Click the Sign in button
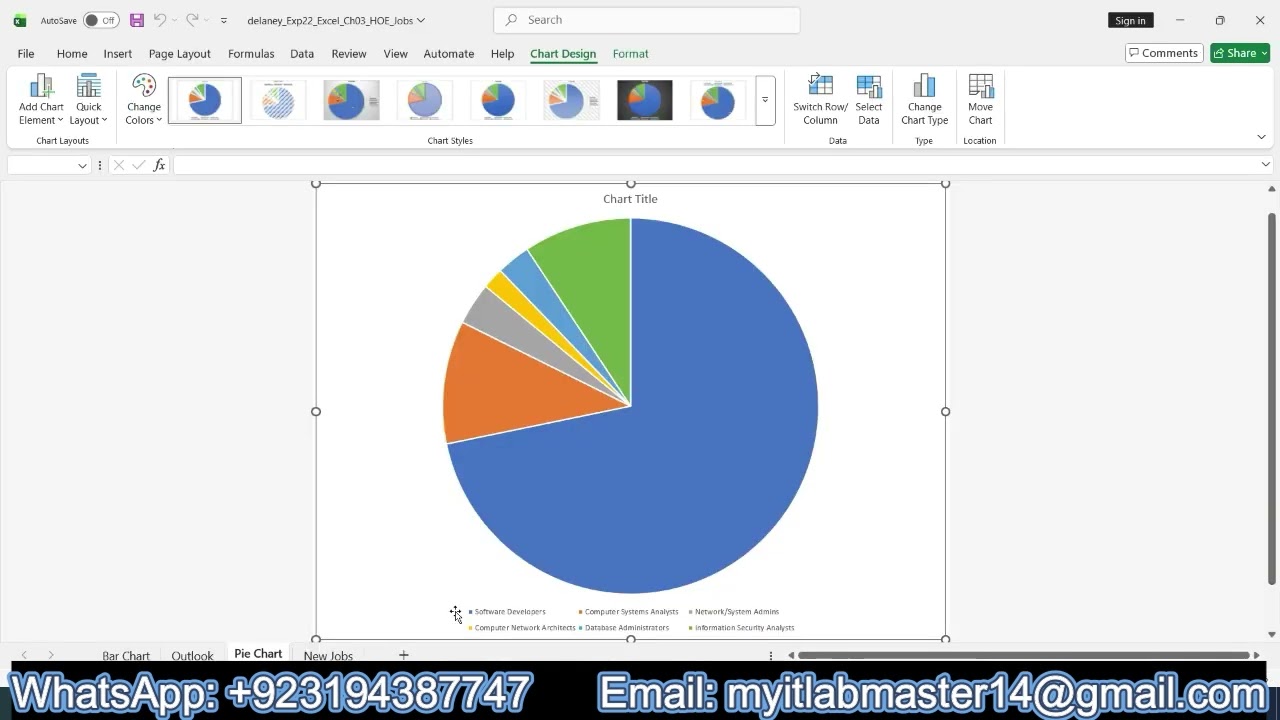The image size is (1280, 720). (1130, 20)
